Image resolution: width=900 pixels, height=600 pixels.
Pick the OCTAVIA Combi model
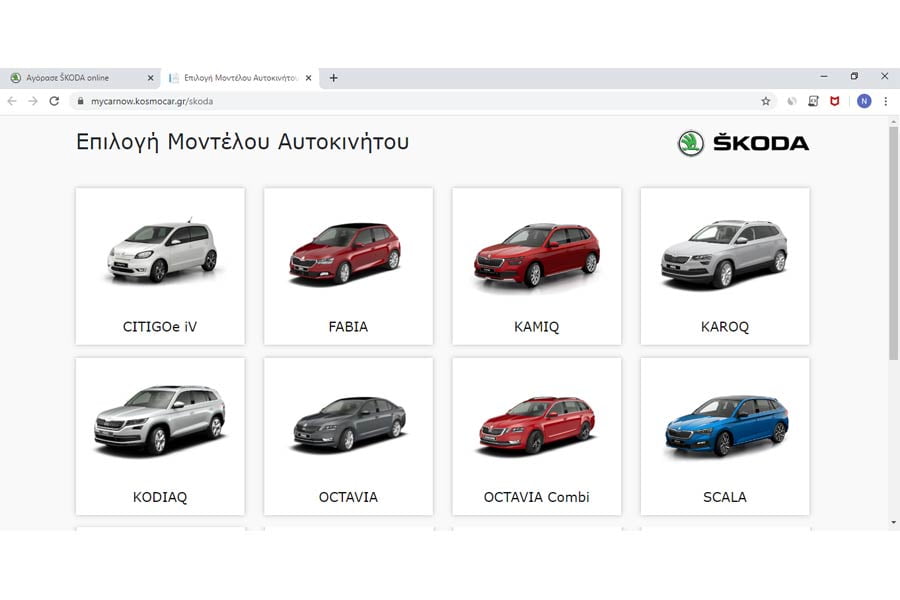point(536,434)
